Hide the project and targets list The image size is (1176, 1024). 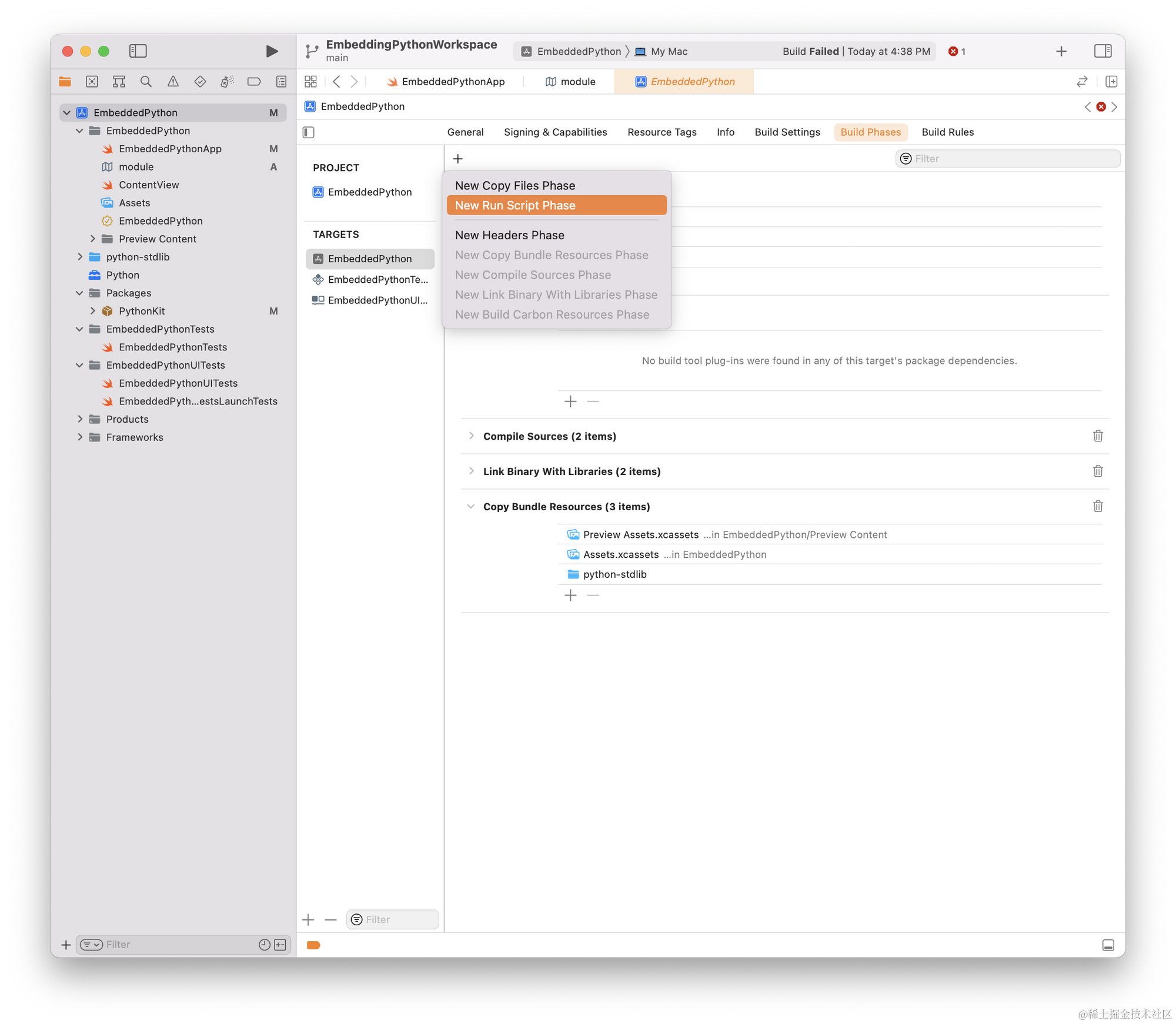309,132
